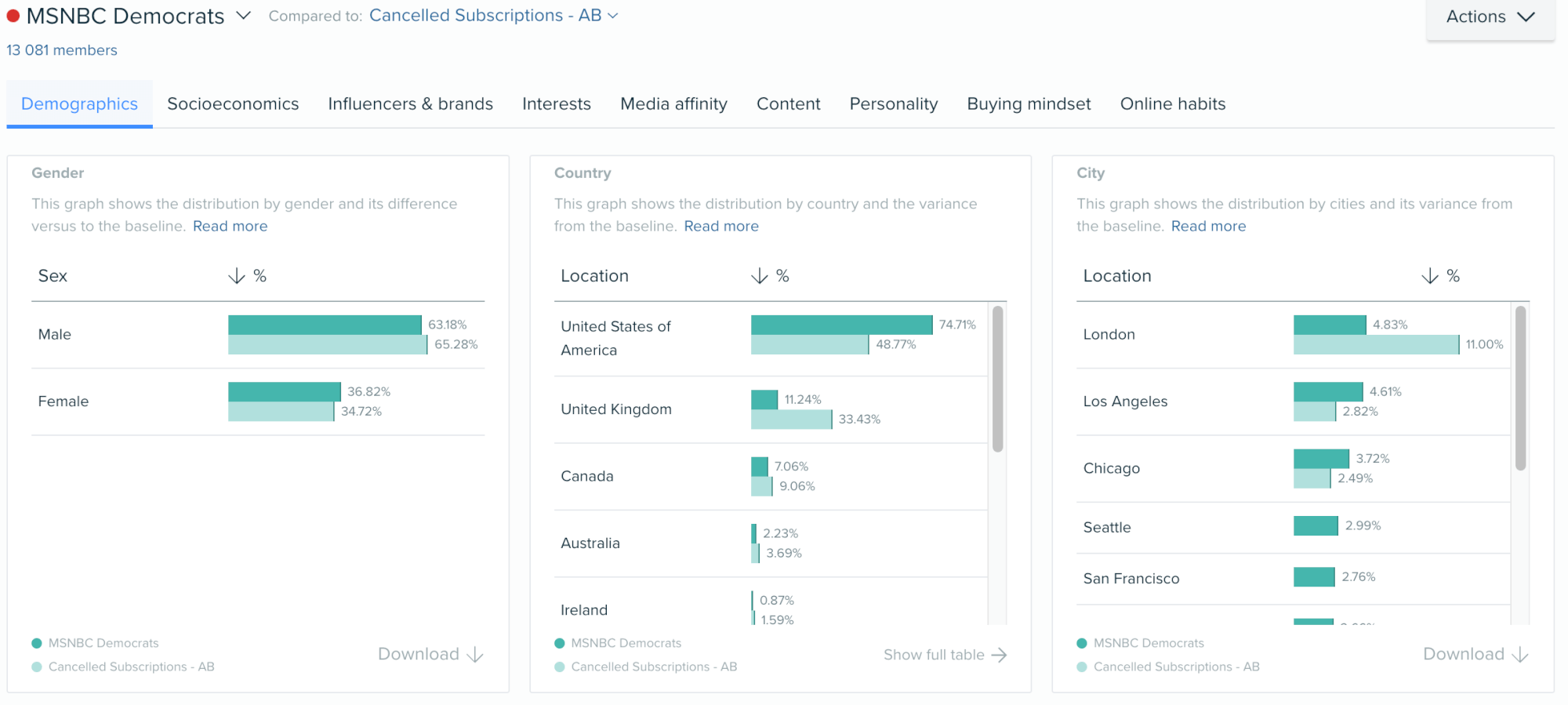This screenshot has width=1568, height=705.
Task: Click the Country table scrollbar
Action: click(x=997, y=380)
